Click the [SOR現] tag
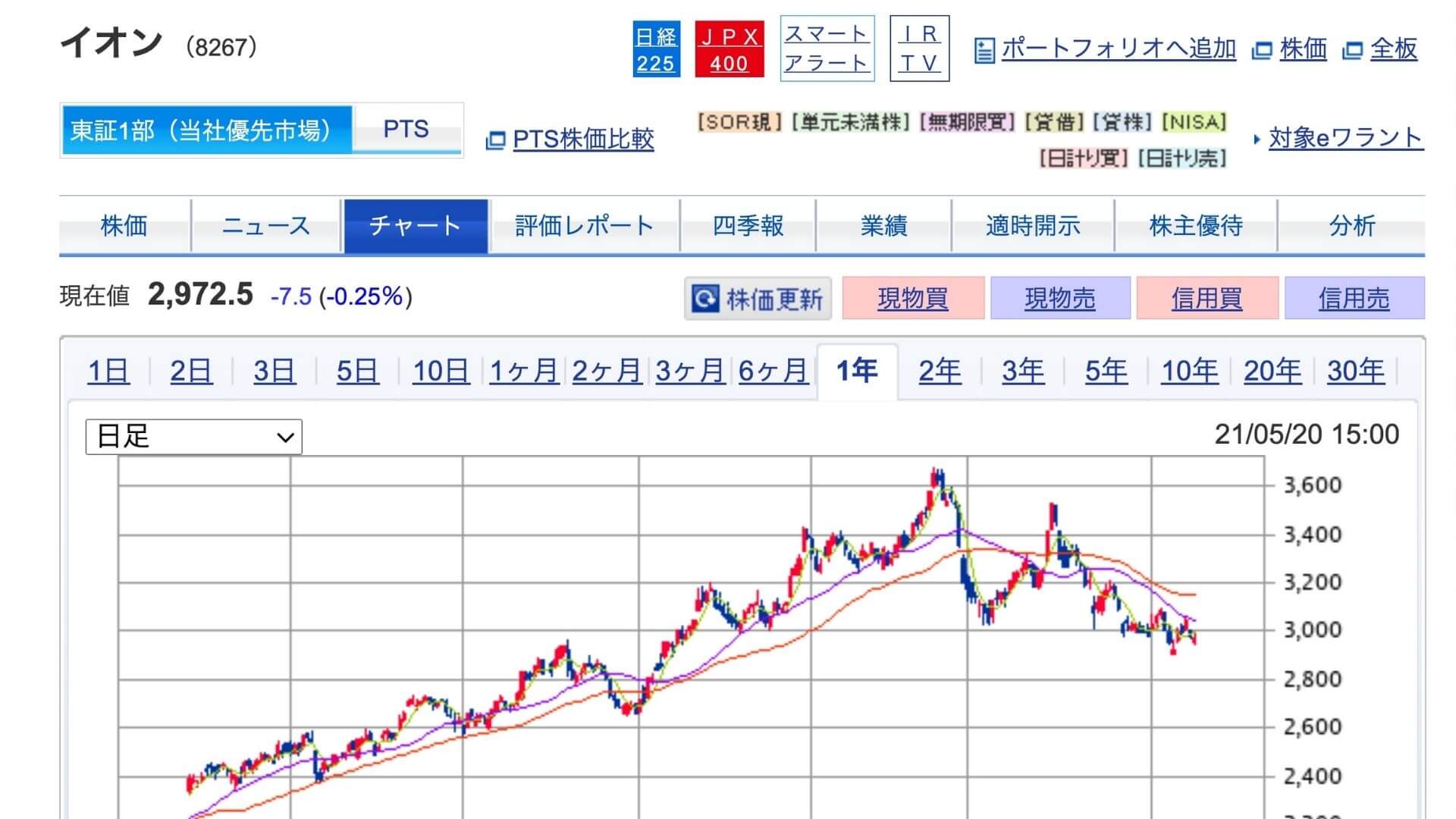This screenshot has height=819, width=1456. 739,122
